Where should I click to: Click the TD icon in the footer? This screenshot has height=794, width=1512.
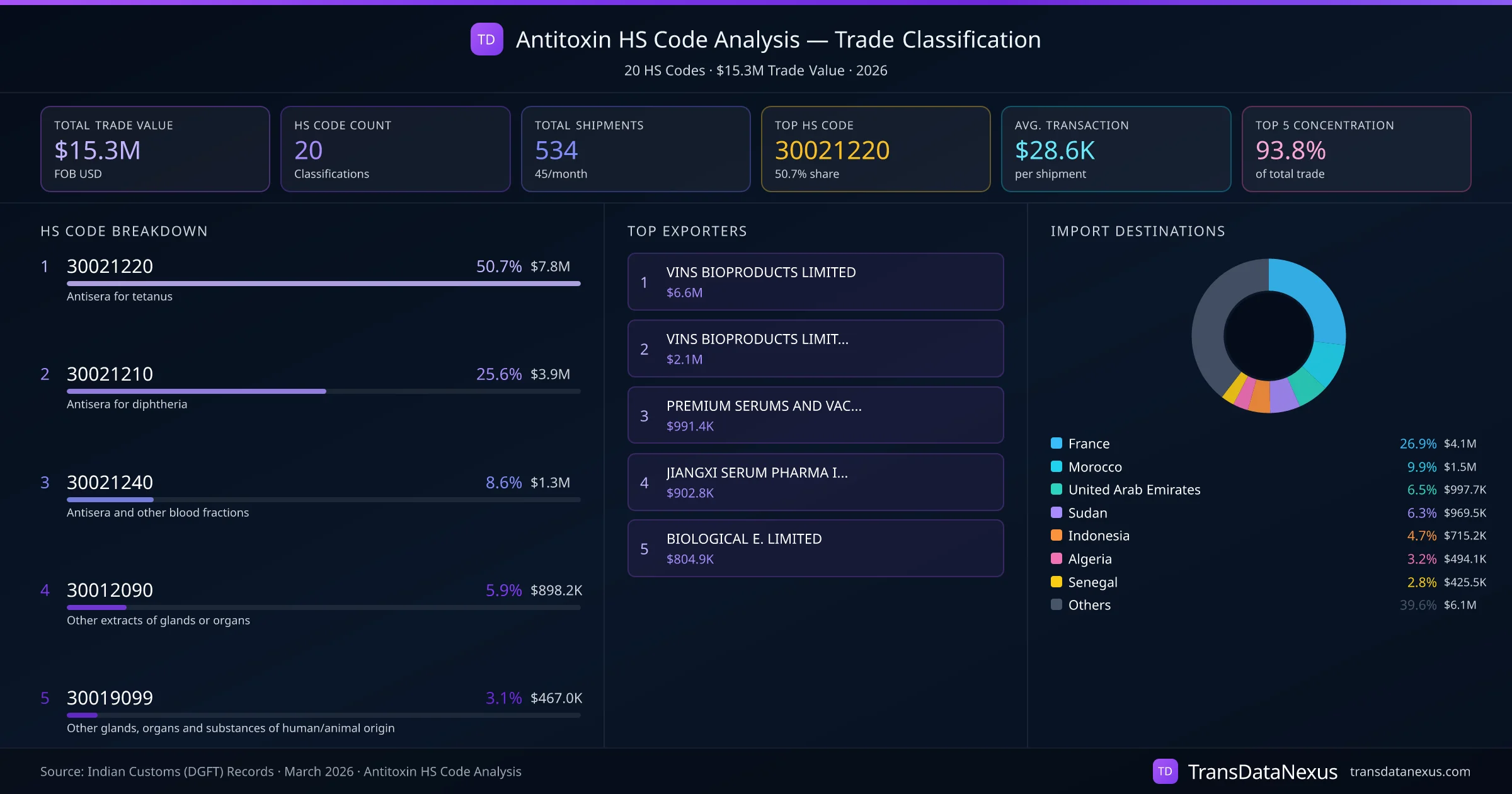point(1166,771)
